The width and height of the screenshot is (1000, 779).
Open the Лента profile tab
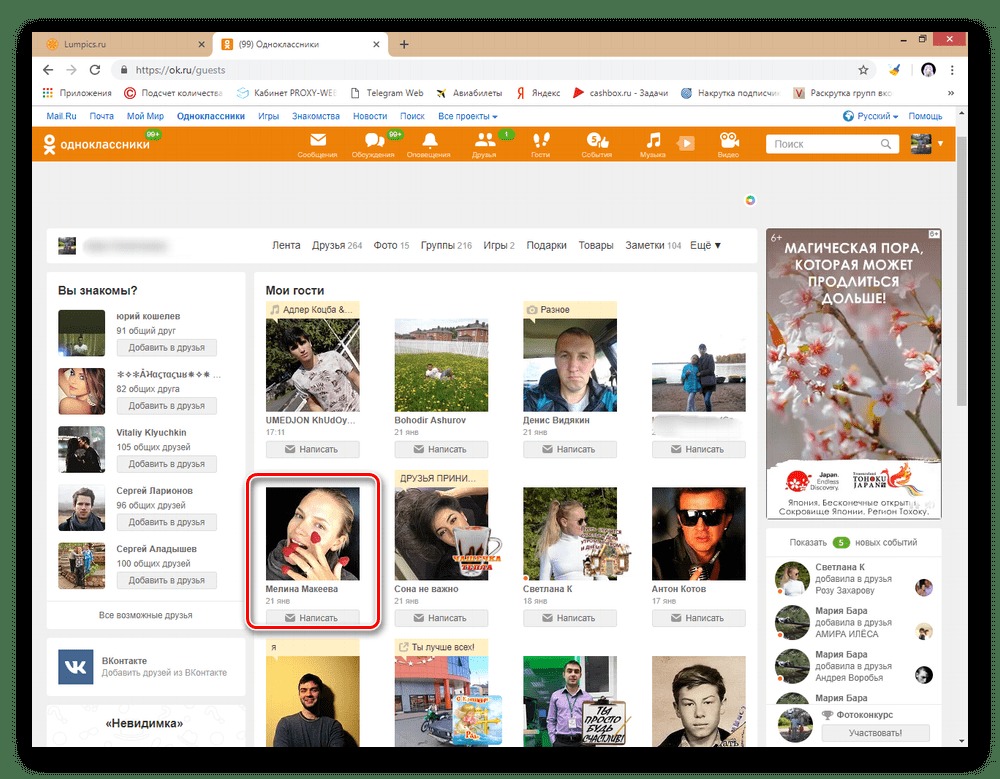tap(286, 245)
